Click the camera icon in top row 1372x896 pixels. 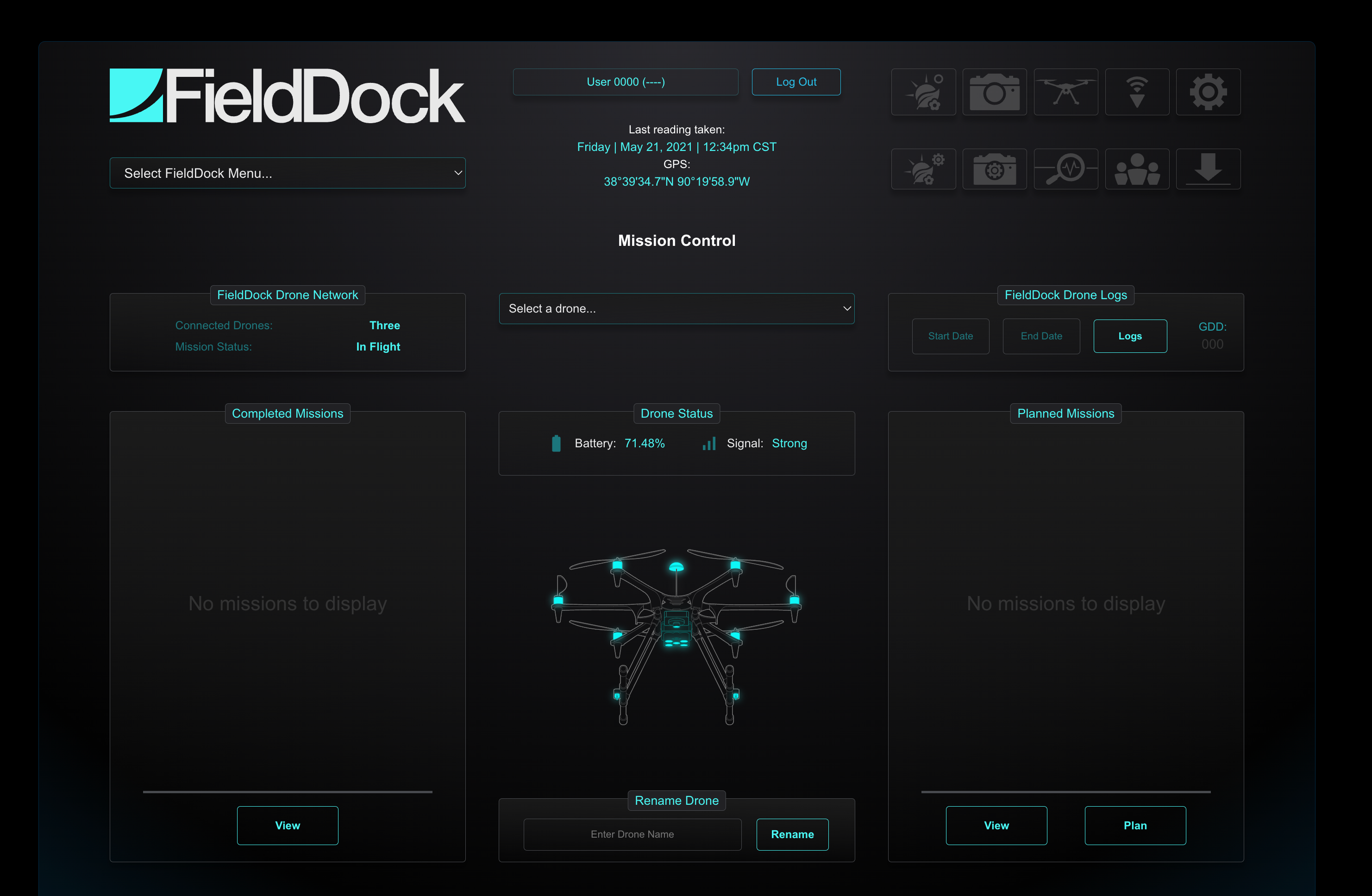[x=995, y=92]
